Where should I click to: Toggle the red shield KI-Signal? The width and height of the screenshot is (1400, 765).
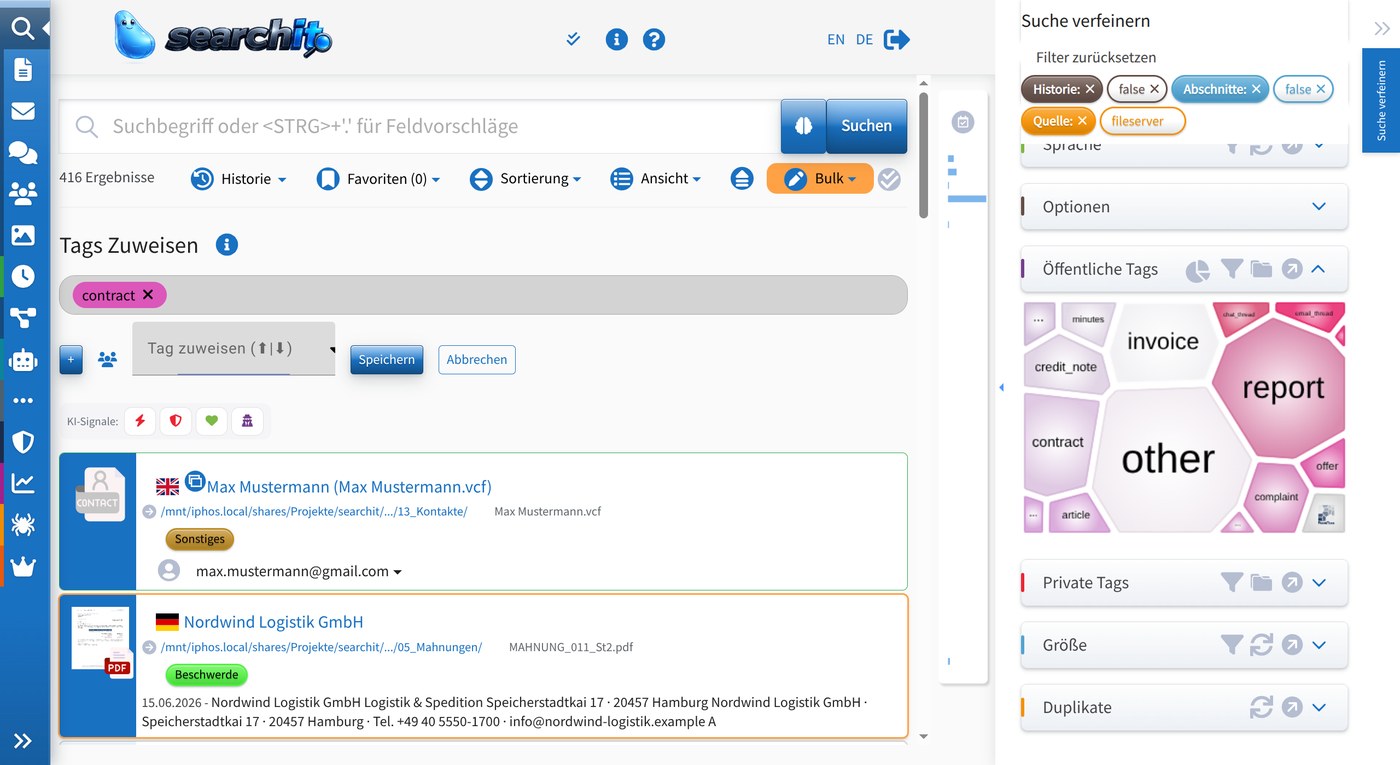click(x=176, y=422)
